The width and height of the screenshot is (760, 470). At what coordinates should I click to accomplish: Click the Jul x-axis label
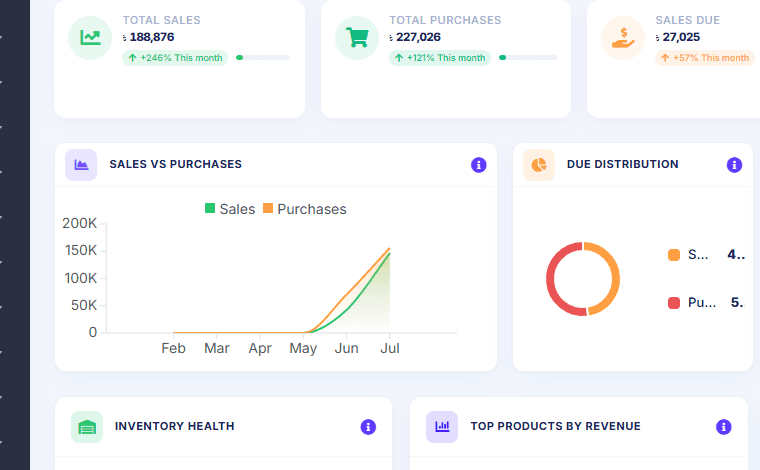[390, 348]
